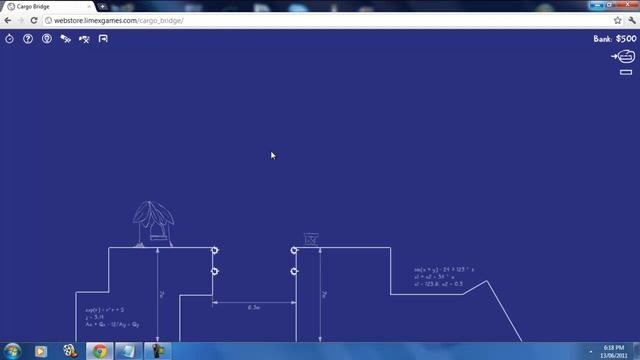Image resolution: width=640 pixels, height=360 pixels.
Task: Show hidden system tray icons arrow
Action: point(591,351)
